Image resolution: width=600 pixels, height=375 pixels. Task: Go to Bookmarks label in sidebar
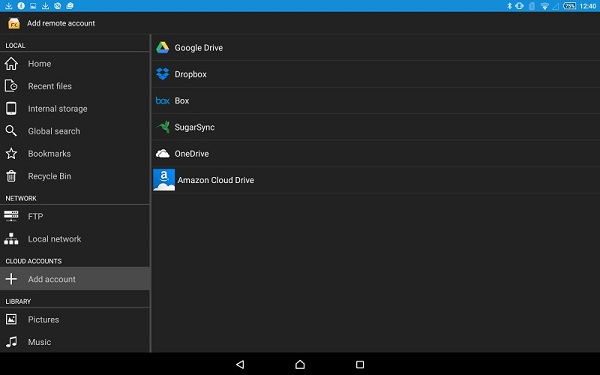[x=49, y=153]
